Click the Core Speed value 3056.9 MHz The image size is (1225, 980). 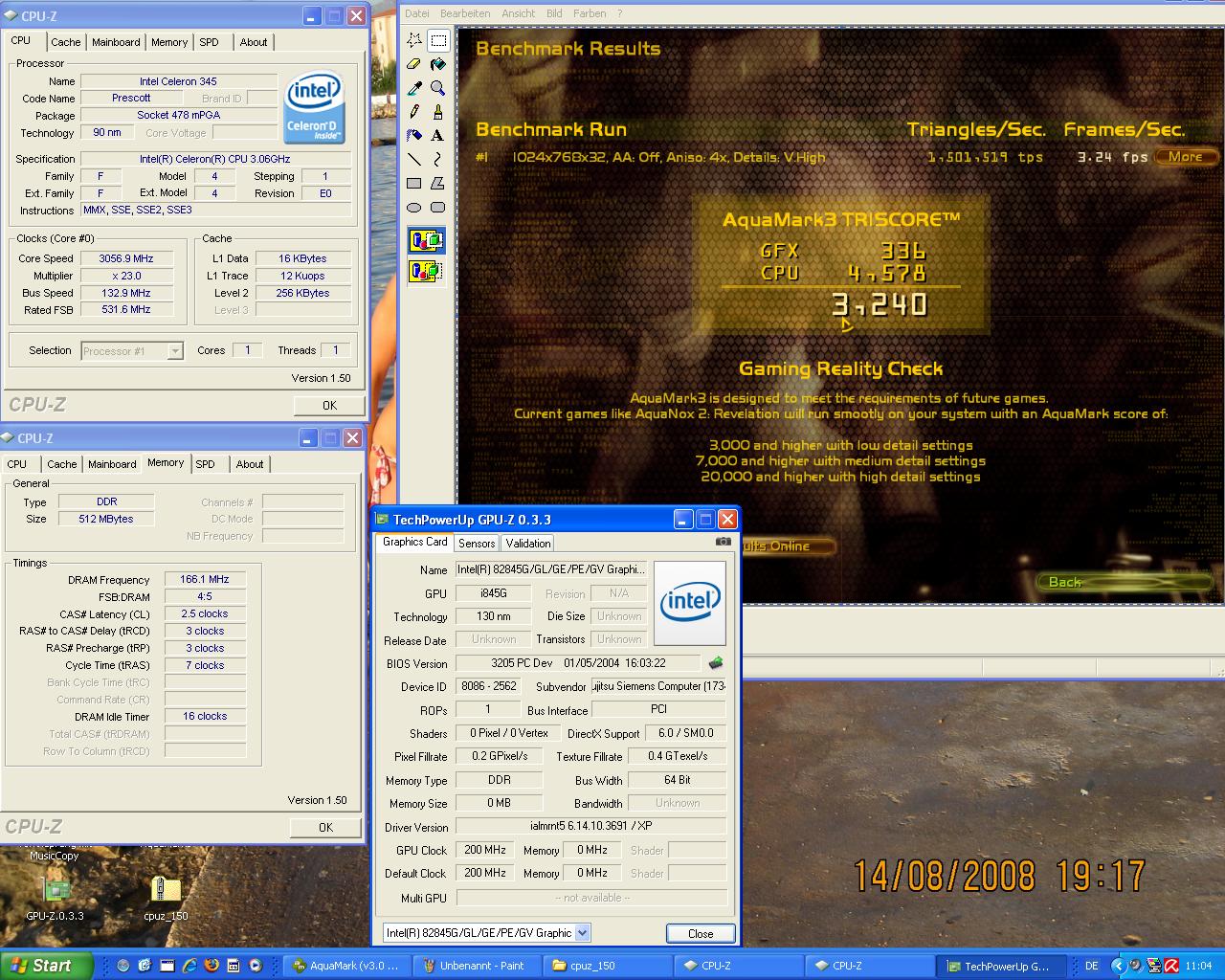tap(126, 258)
